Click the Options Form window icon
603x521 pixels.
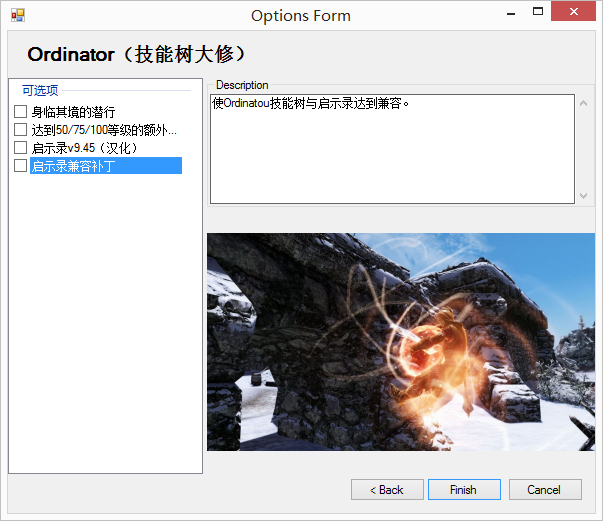[x=17, y=15]
